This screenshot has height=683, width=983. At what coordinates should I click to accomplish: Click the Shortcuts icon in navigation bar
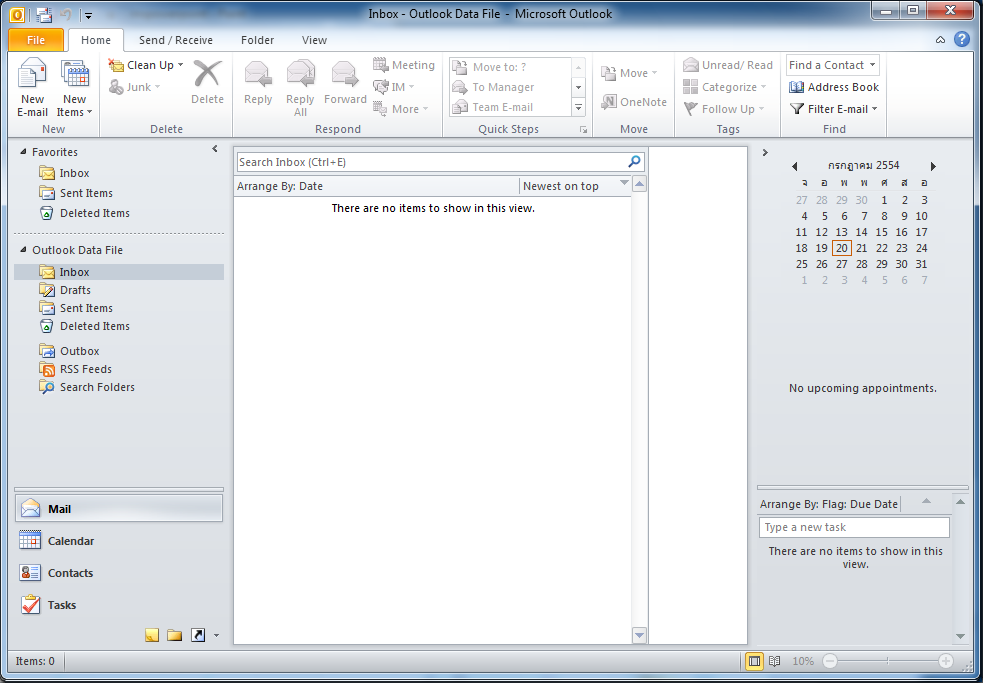(x=198, y=635)
